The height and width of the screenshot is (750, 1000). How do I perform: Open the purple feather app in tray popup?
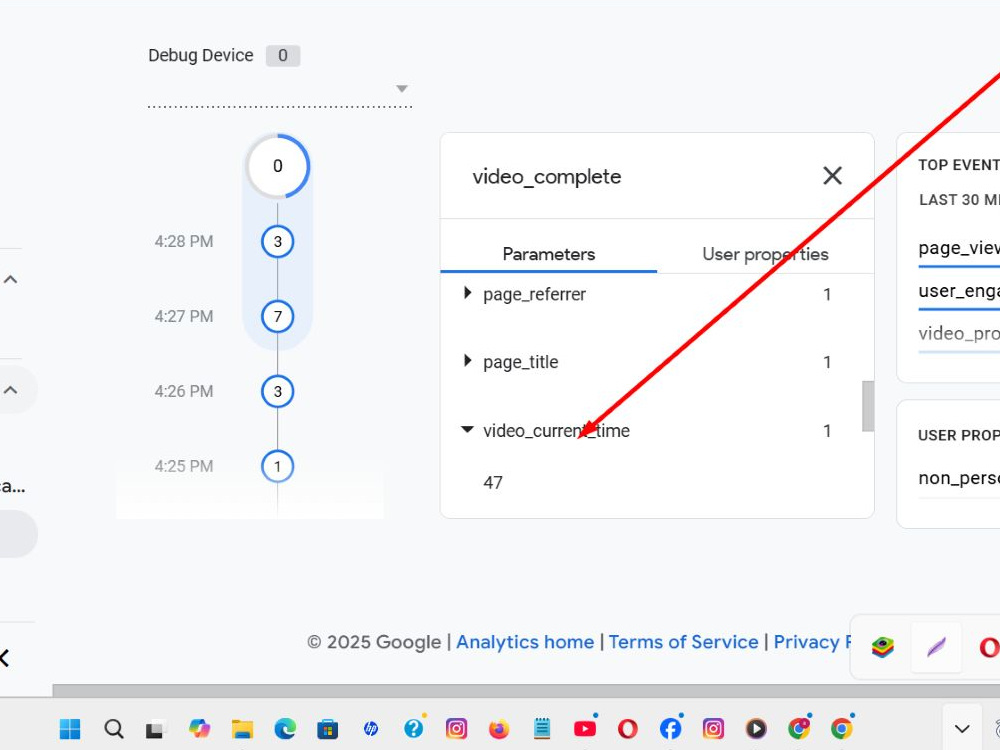pos(936,647)
